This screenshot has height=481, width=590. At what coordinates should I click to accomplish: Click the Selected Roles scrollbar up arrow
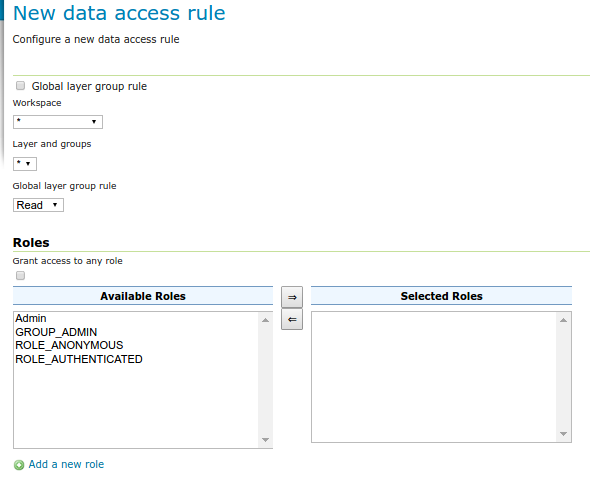(x=563, y=320)
